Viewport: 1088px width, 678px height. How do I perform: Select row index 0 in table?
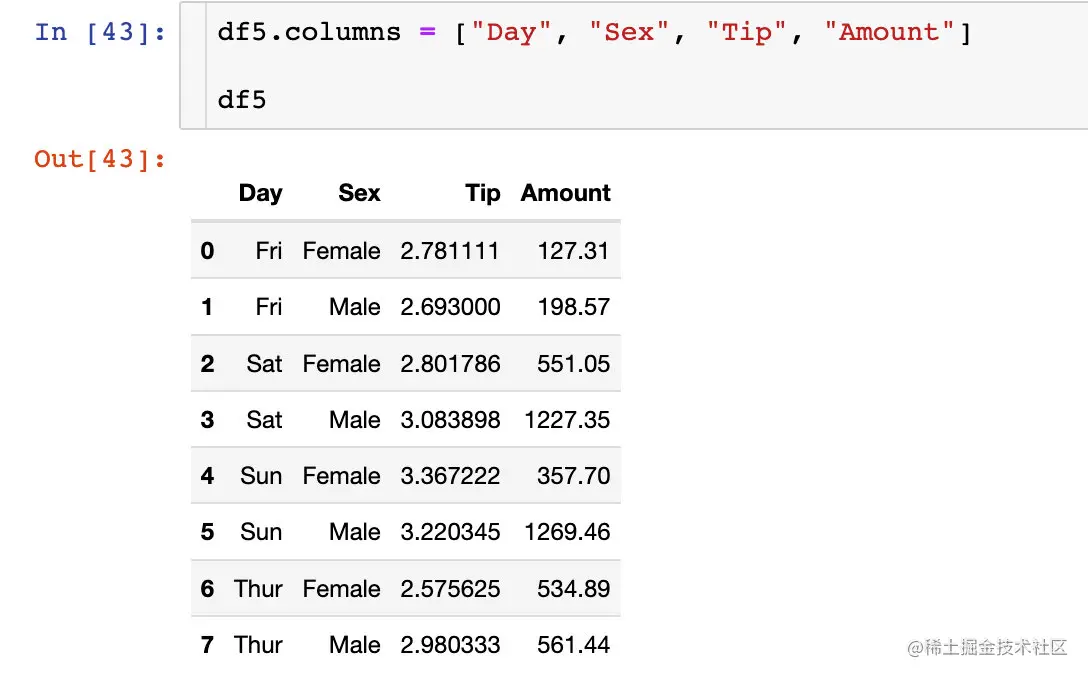(x=207, y=250)
